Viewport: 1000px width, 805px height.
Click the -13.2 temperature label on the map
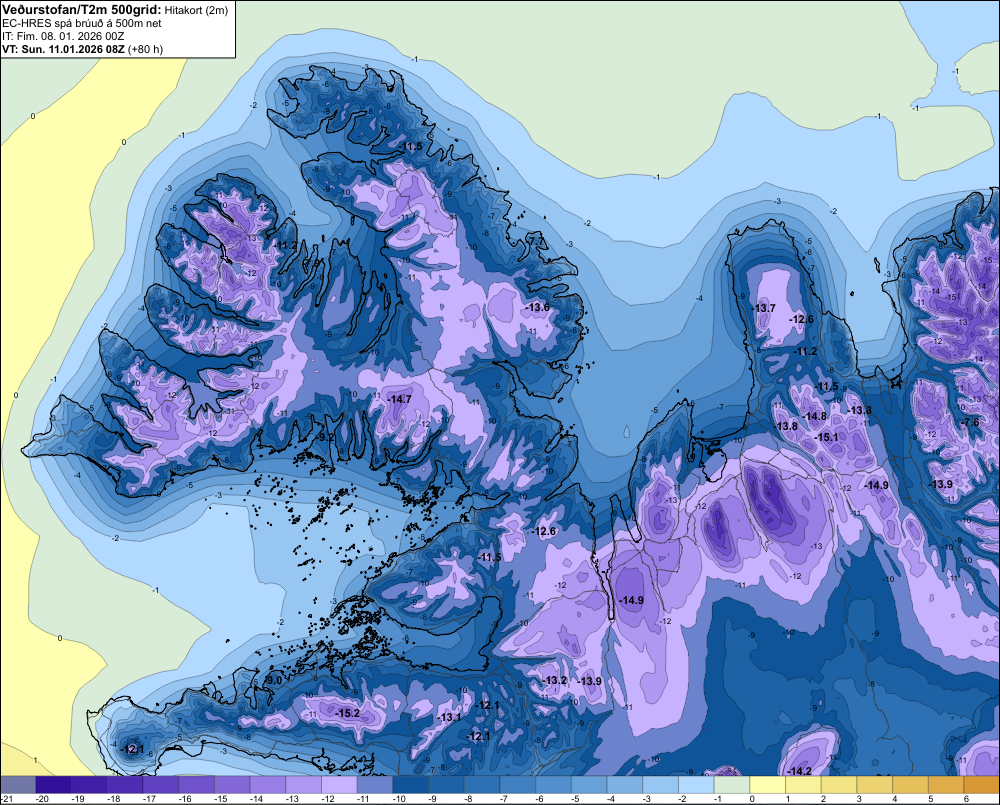[x=554, y=681]
